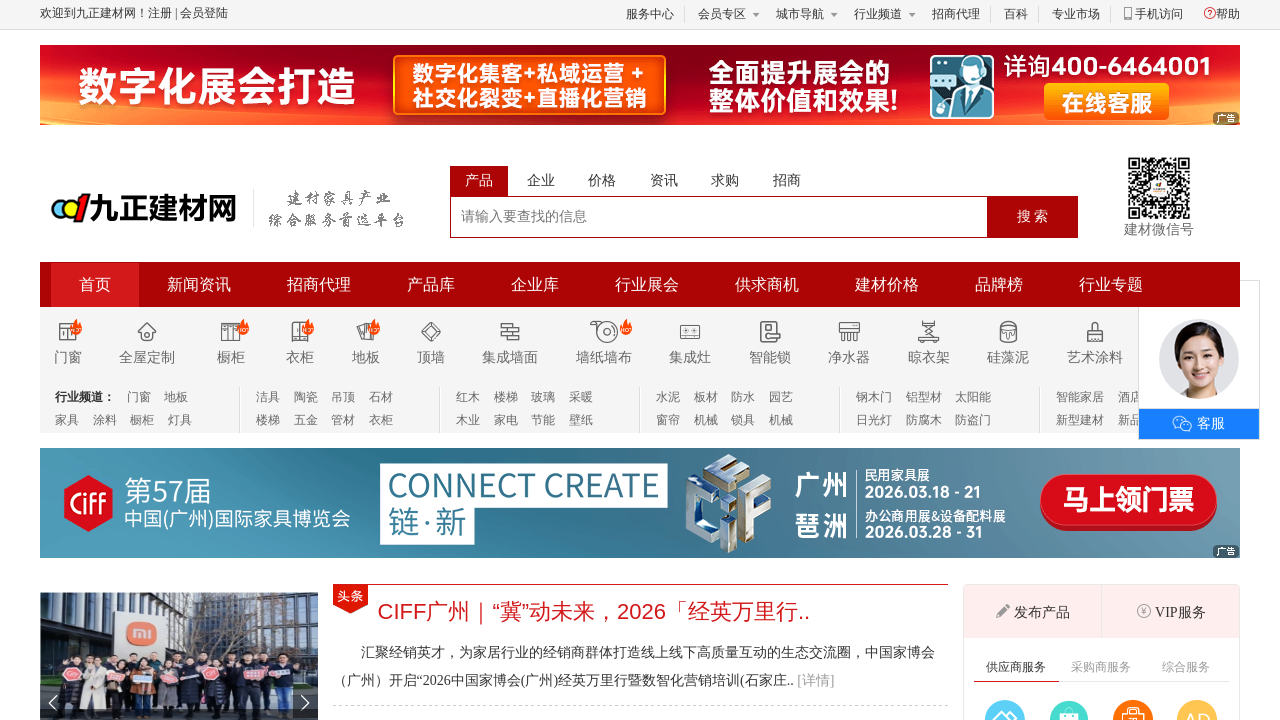Open 行业专题 in main navigation
This screenshot has height=720, width=1280.
coord(1111,285)
